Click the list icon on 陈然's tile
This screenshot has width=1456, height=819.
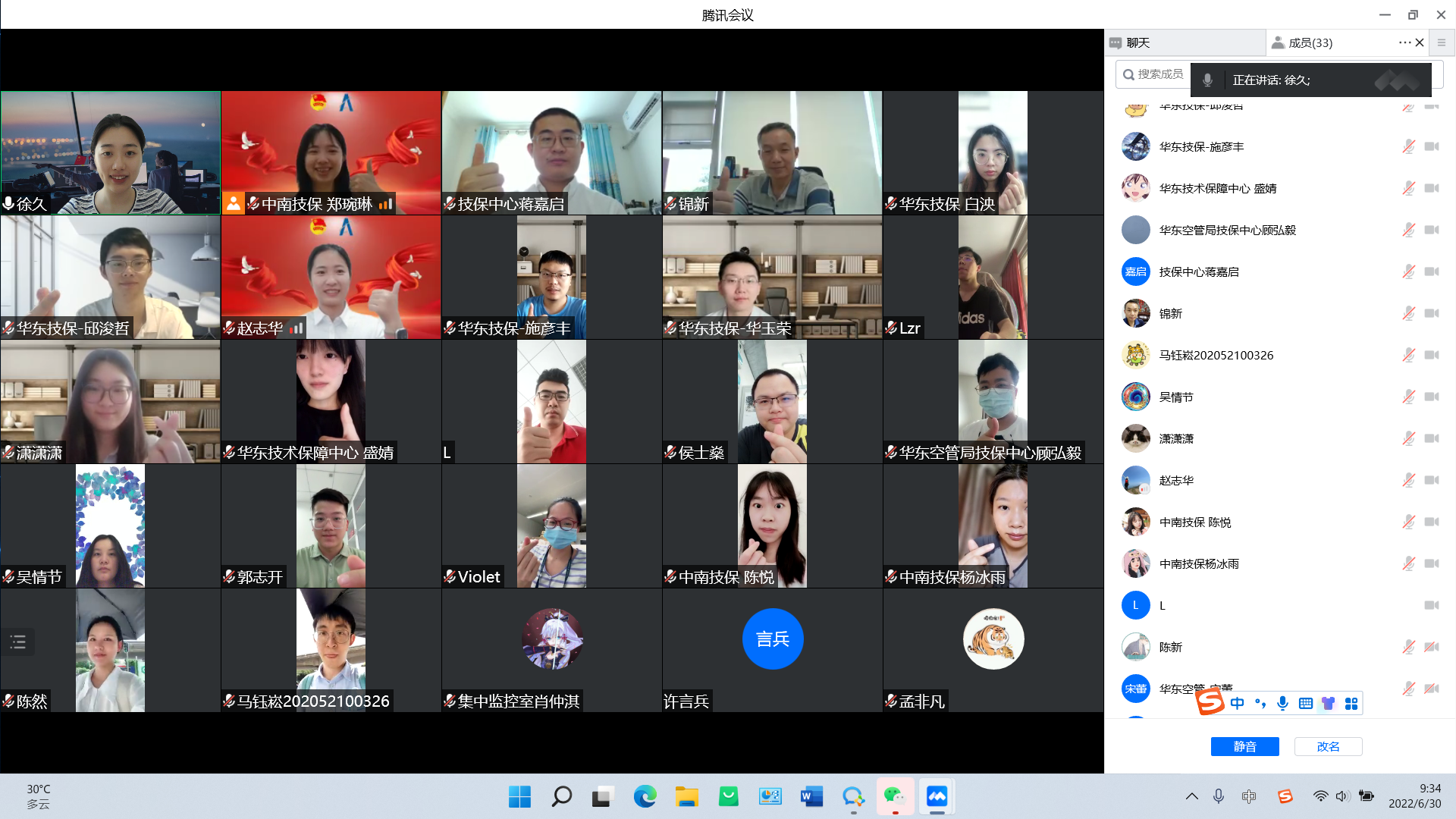18,642
